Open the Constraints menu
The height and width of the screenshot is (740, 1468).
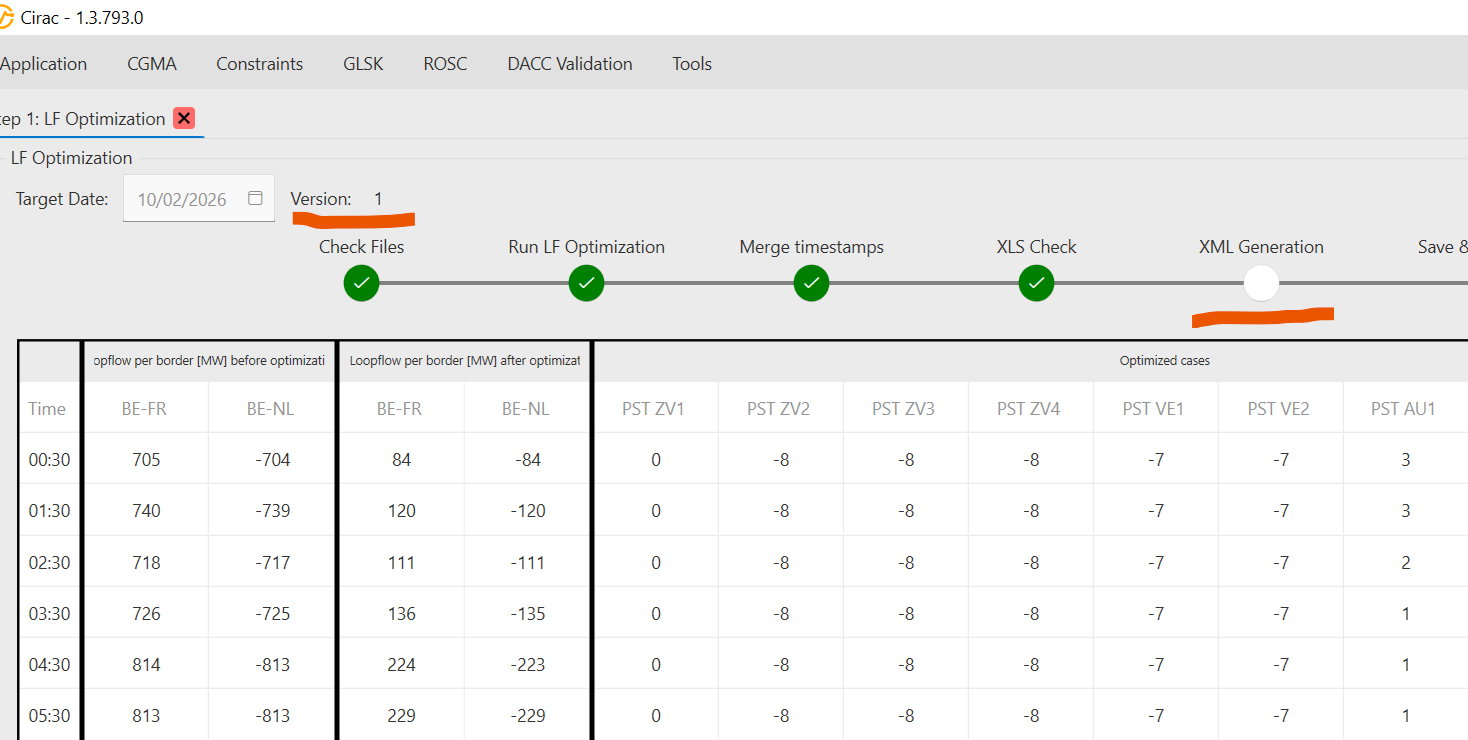coord(259,64)
